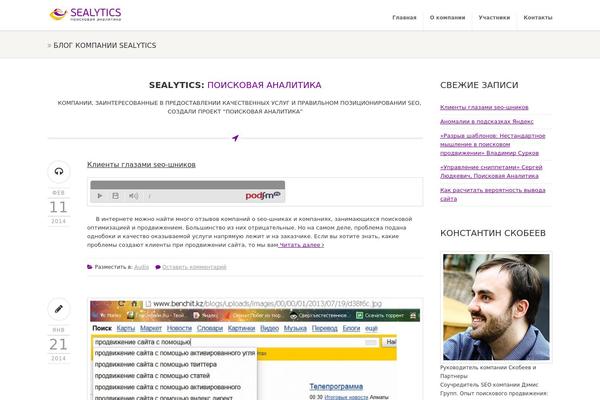Viewport: 600px width, 400px height.
Task: Open sidebar link «Разрыв шаблонов» Владимир Сурков
Action: pyautogui.click(x=492, y=144)
